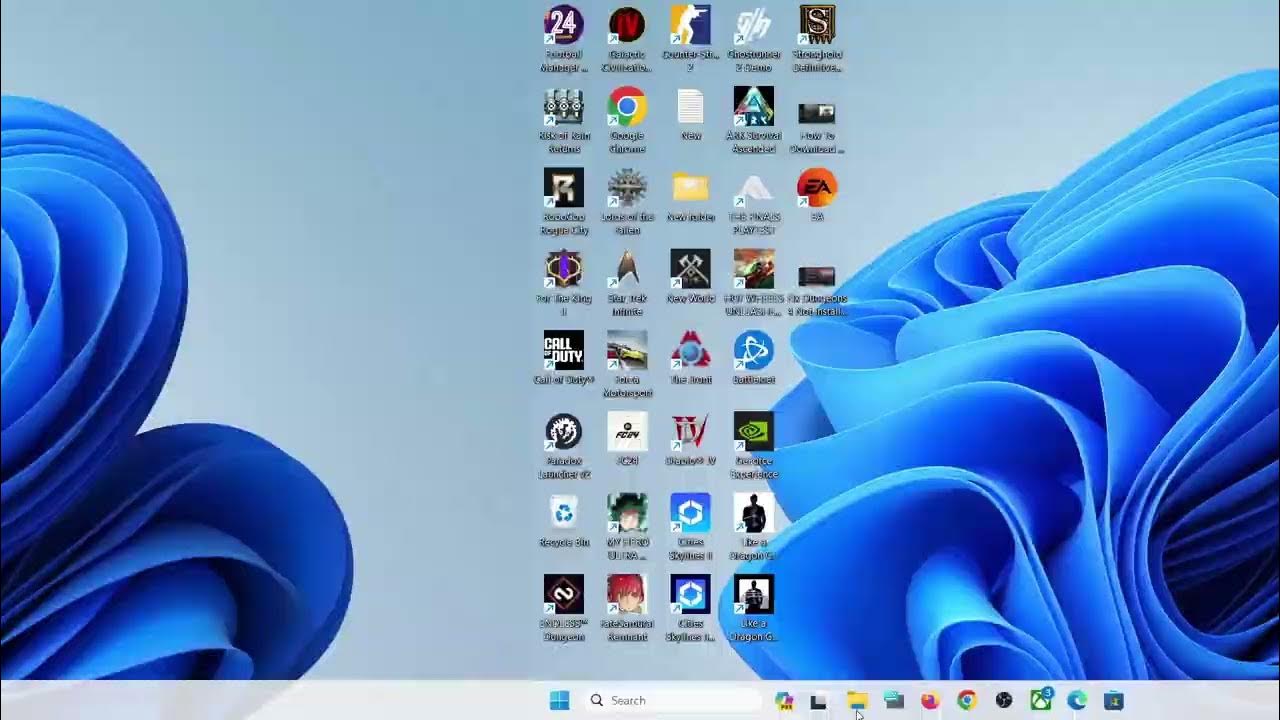The height and width of the screenshot is (720, 1280).
Task: Select MY HERO ULTRA shortcut icon
Action: tap(627, 527)
